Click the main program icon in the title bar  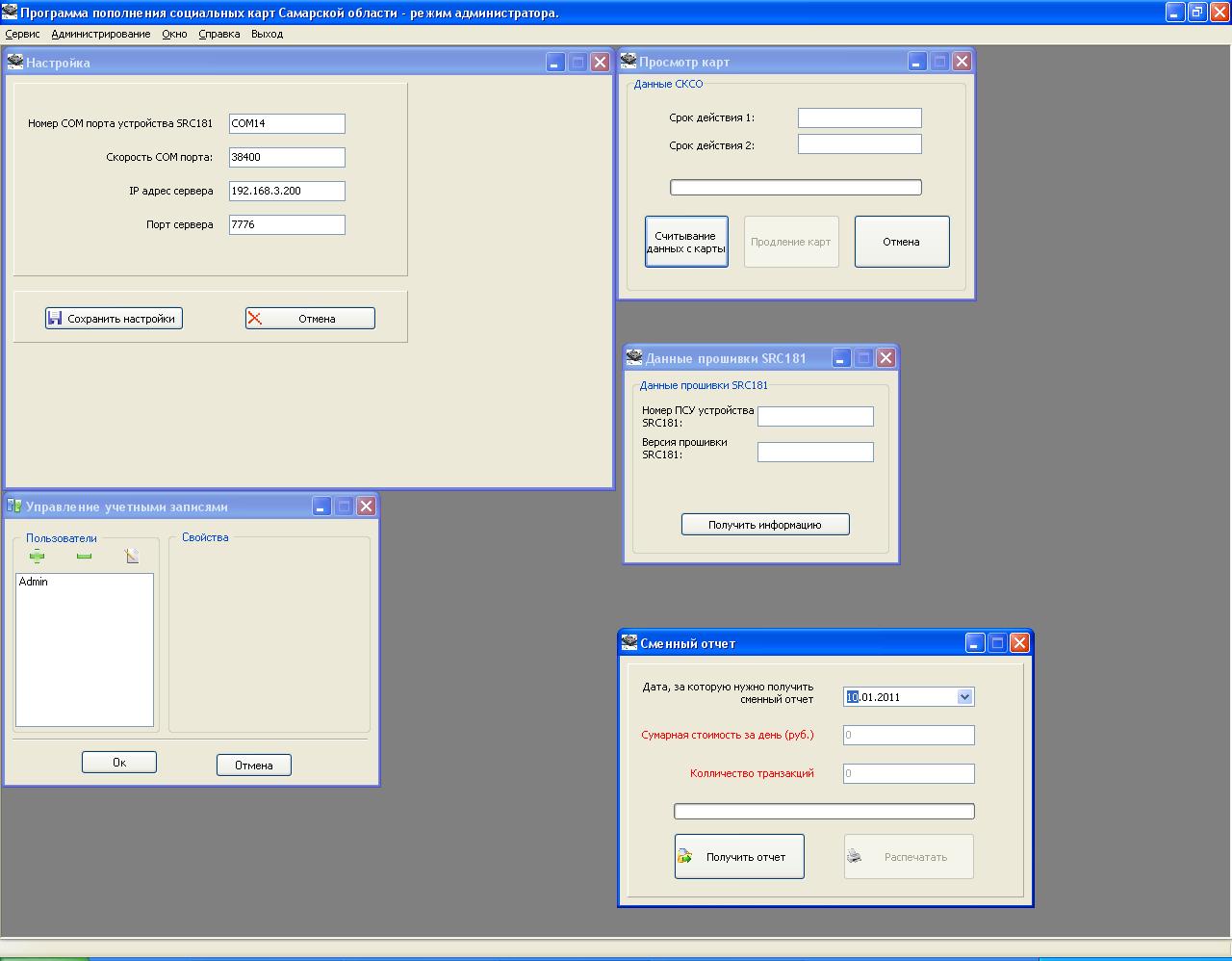[x=10, y=12]
